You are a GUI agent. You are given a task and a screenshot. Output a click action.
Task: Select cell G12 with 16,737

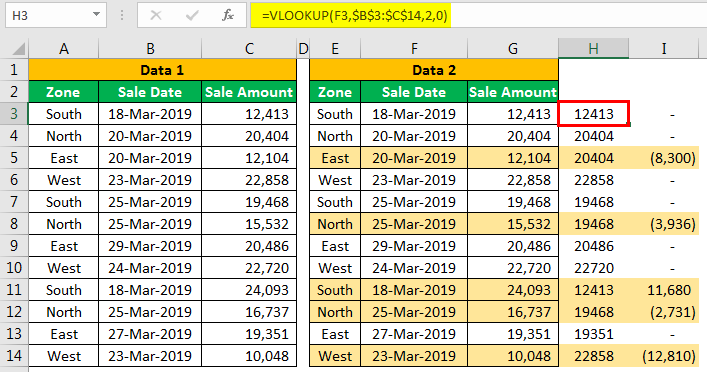tap(513, 312)
